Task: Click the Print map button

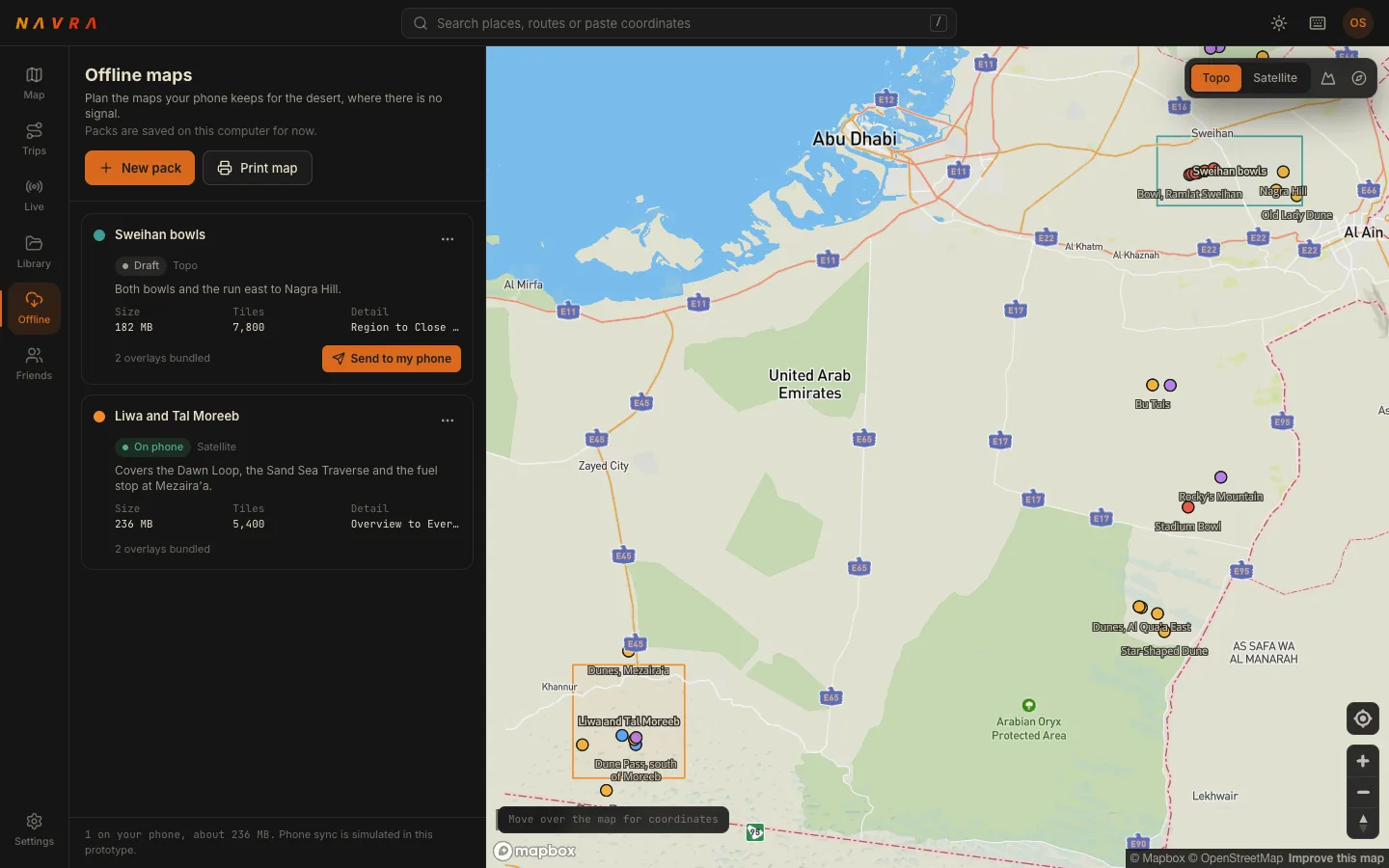Action: coord(258,168)
